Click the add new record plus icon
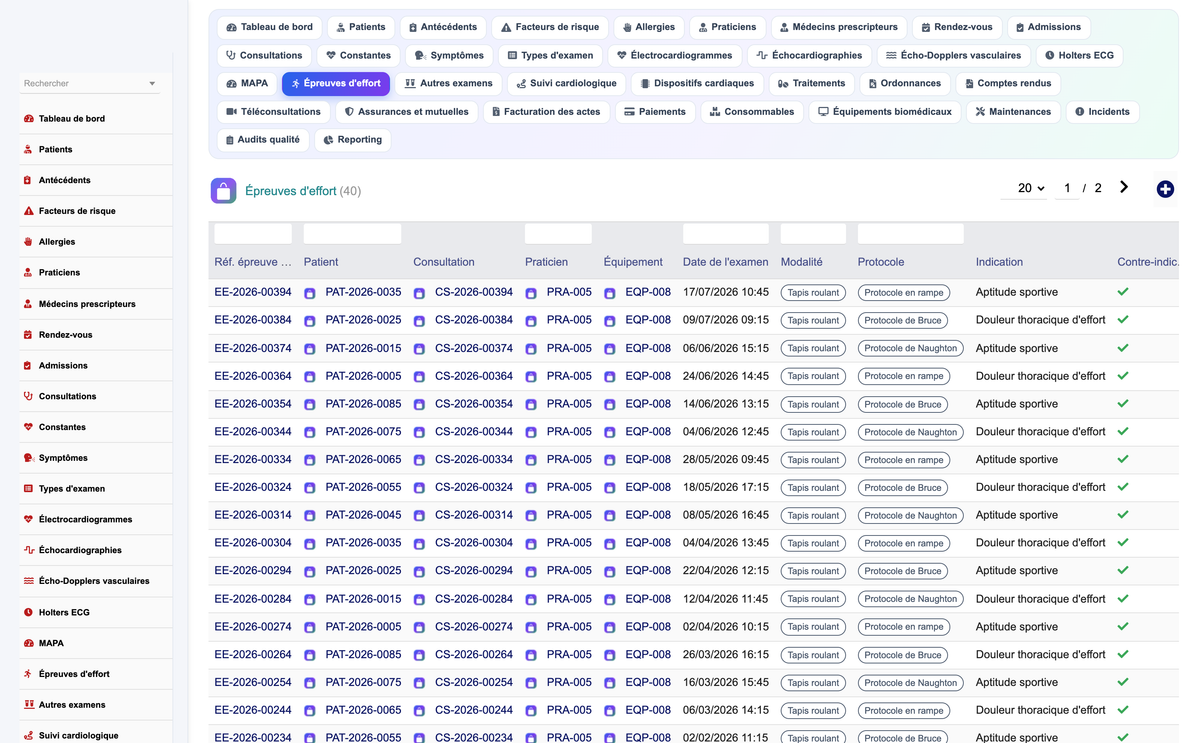This screenshot has height=743, width=1200. point(1165,189)
